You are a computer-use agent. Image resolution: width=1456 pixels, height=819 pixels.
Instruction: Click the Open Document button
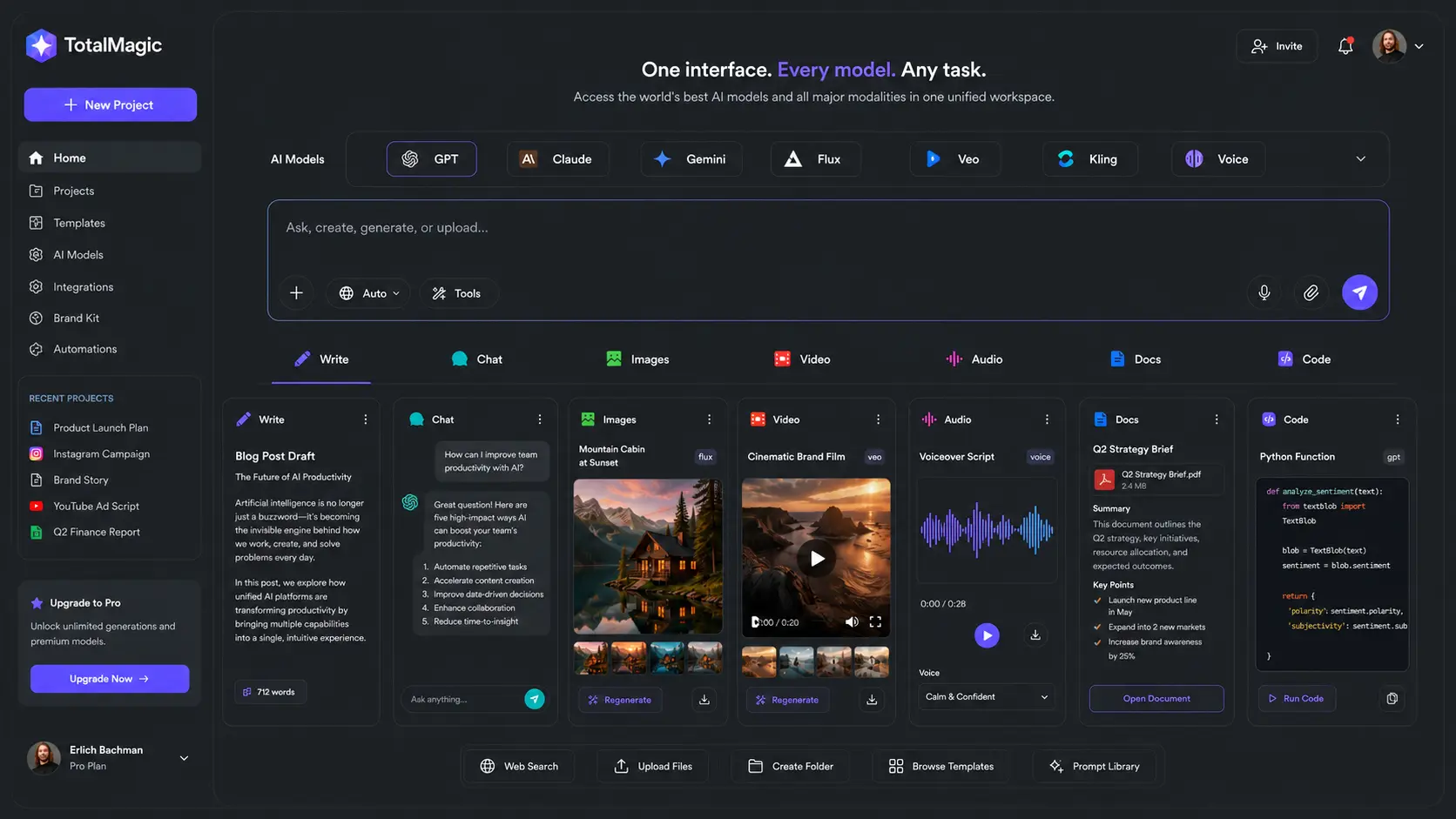pos(1156,698)
